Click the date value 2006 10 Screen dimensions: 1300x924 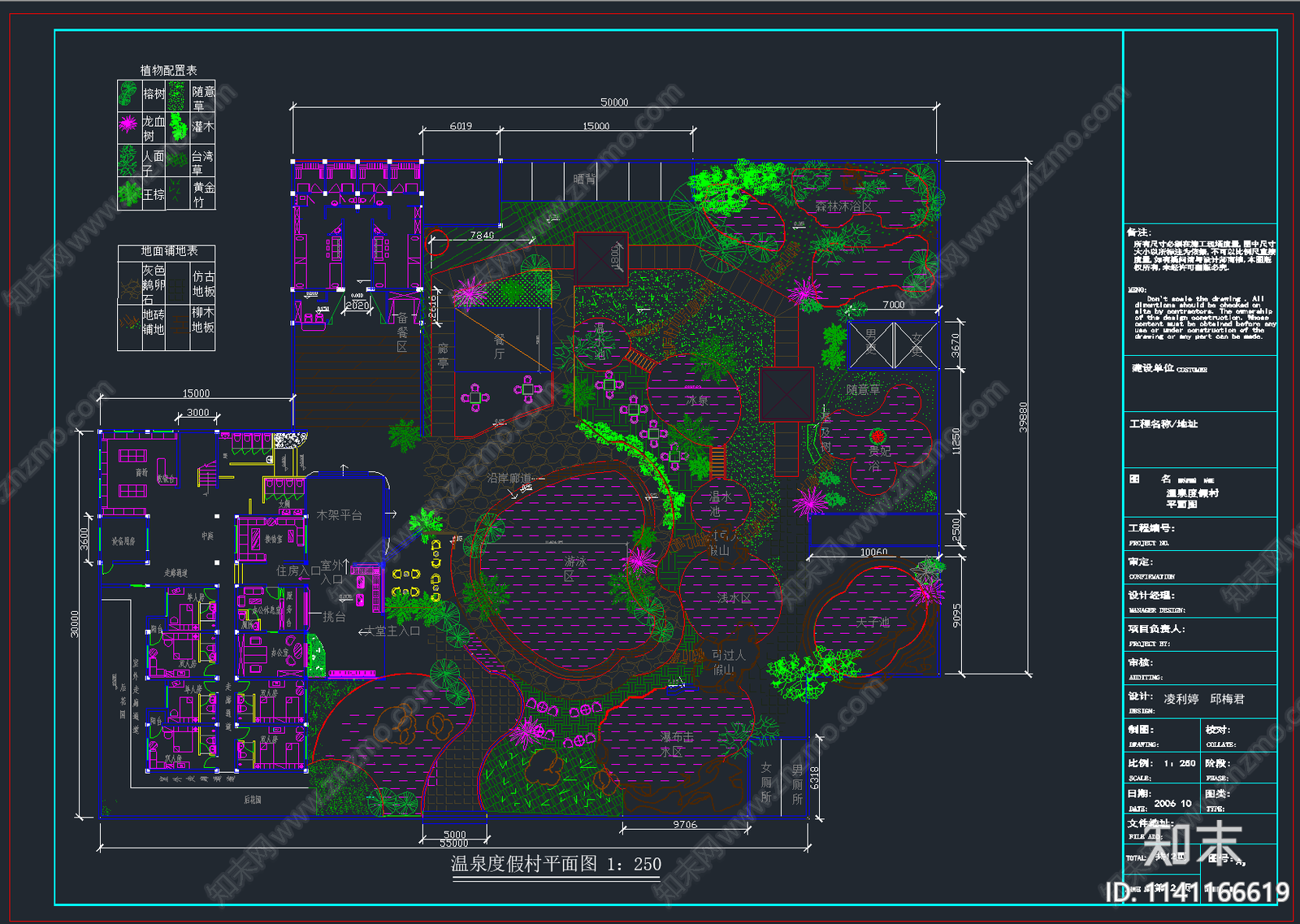[x=1172, y=803]
